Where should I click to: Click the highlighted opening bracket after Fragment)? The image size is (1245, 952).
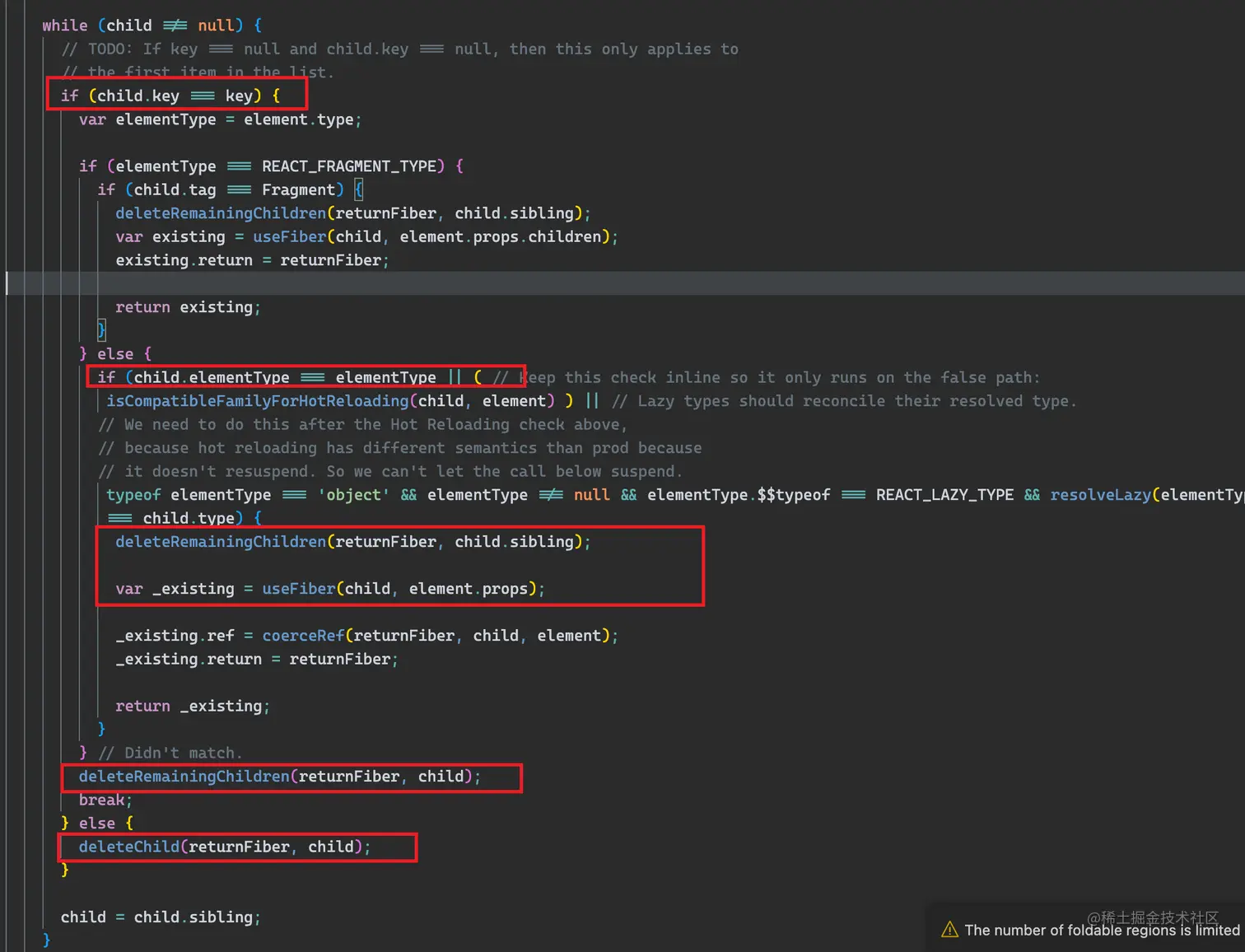tap(359, 190)
